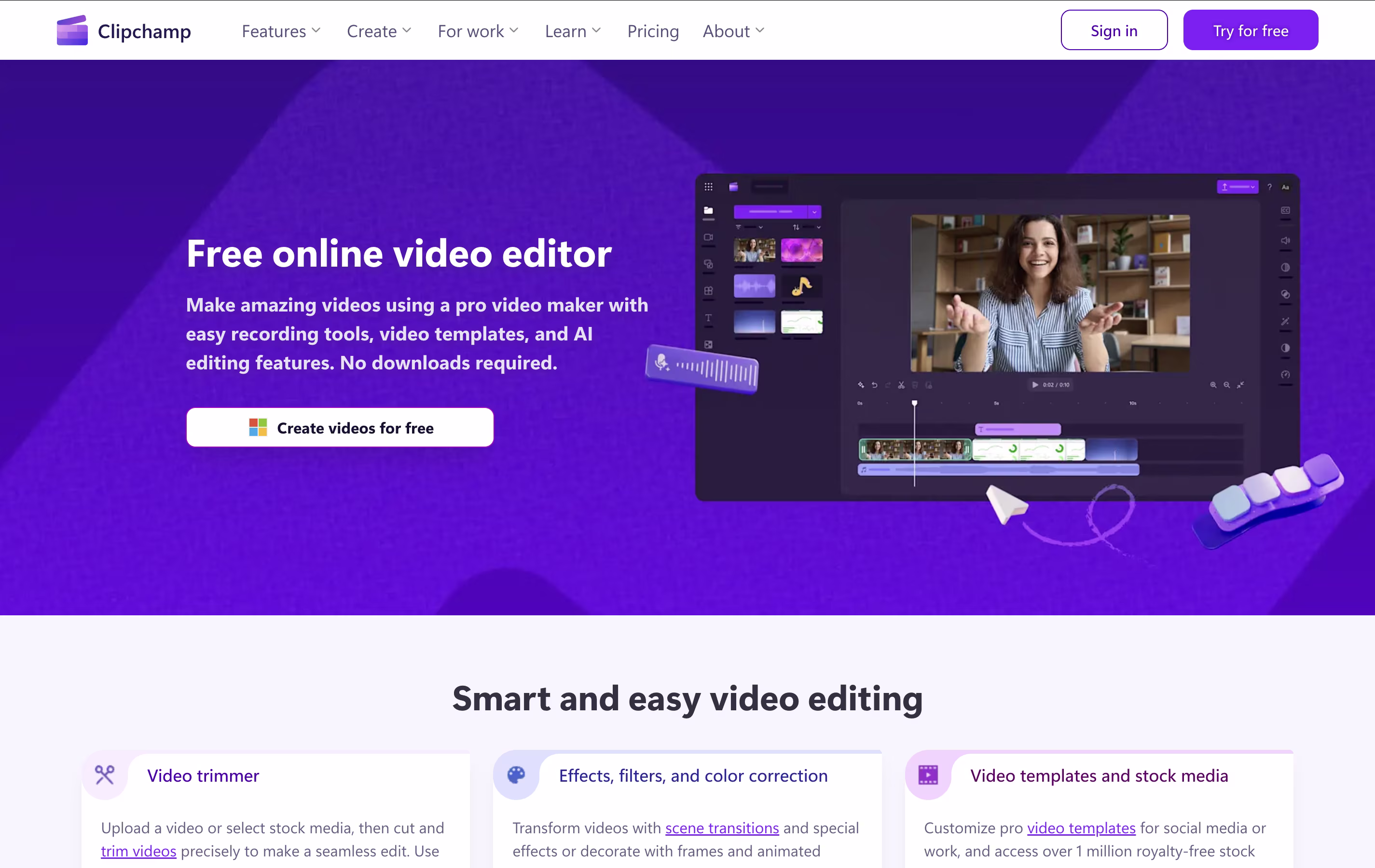
Task: Select the pink abstract media thumbnail
Action: (x=802, y=250)
